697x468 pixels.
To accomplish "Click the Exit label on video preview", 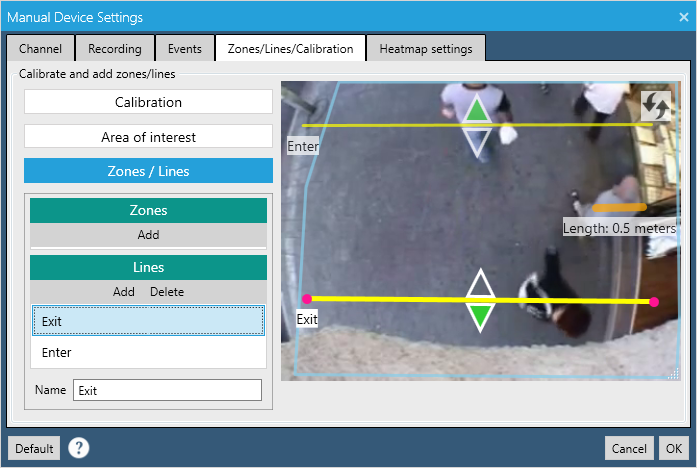I will (307, 319).
